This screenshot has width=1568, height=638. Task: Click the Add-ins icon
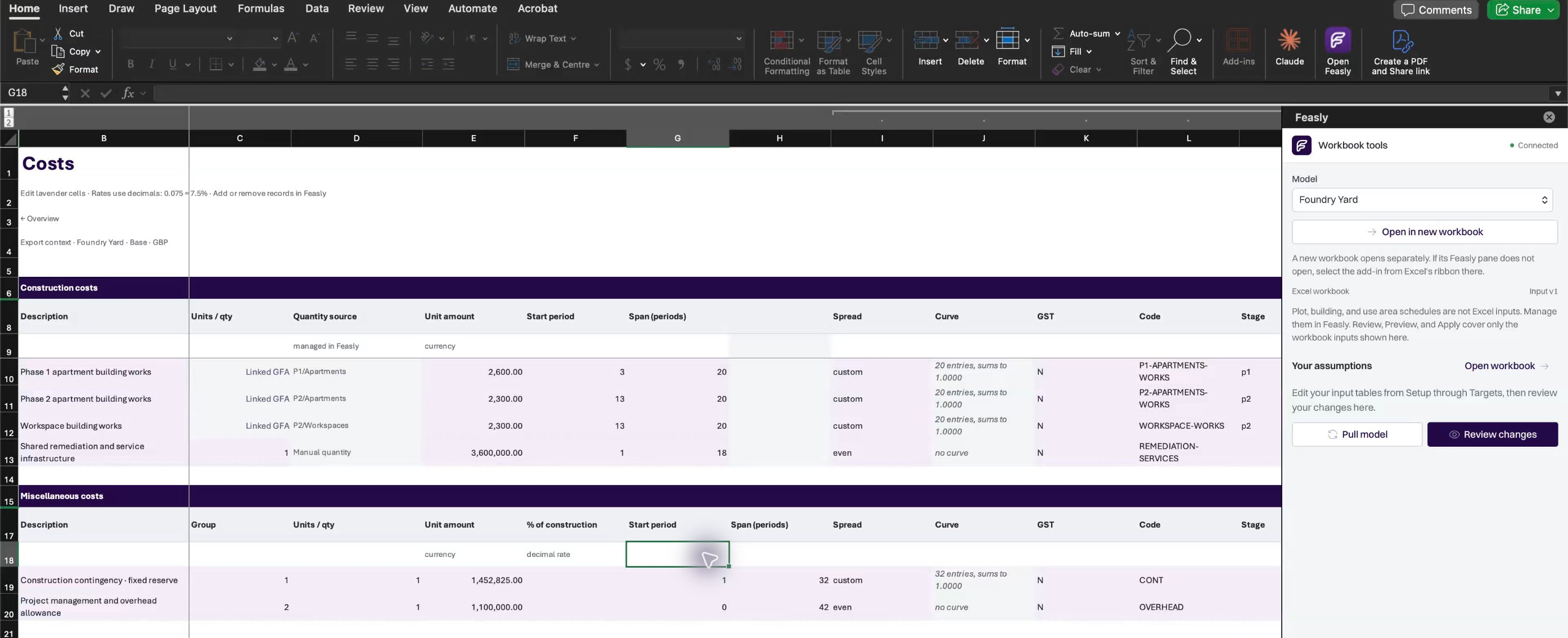[x=1238, y=41]
